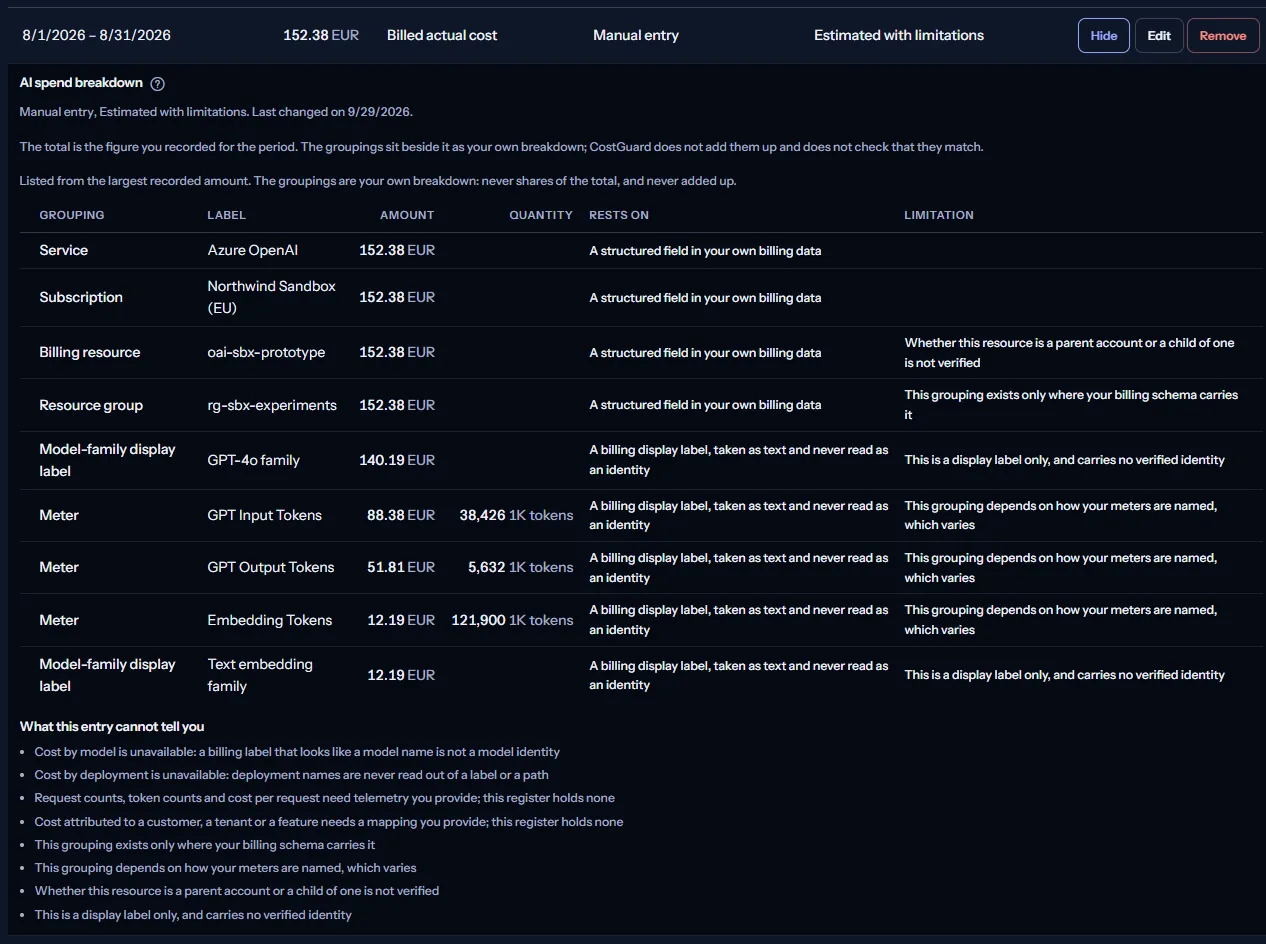This screenshot has width=1266, height=944.
Task: Select the 'GPT Input Tokens' meter label
Action: pos(265,515)
